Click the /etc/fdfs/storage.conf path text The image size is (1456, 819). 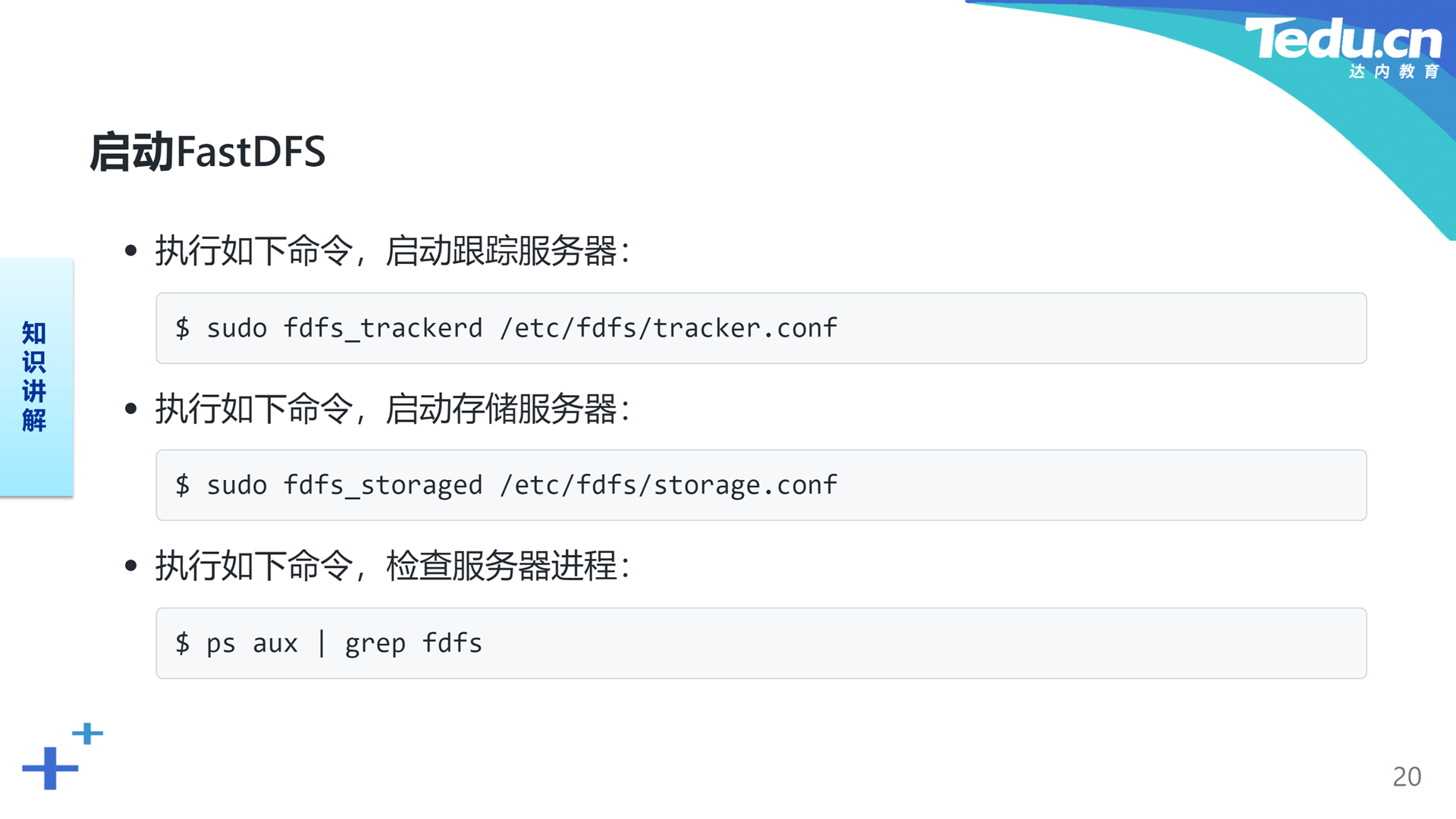click(668, 485)
